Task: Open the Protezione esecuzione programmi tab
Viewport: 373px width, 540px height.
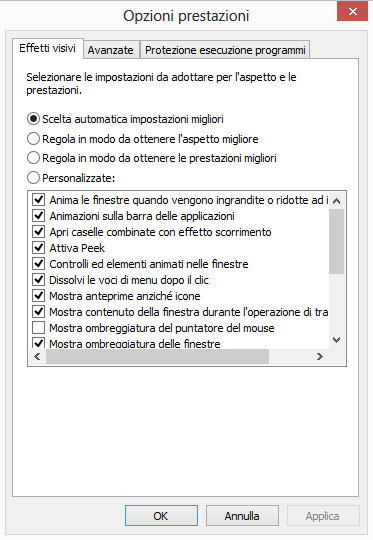Action: (x=225, y=50)
